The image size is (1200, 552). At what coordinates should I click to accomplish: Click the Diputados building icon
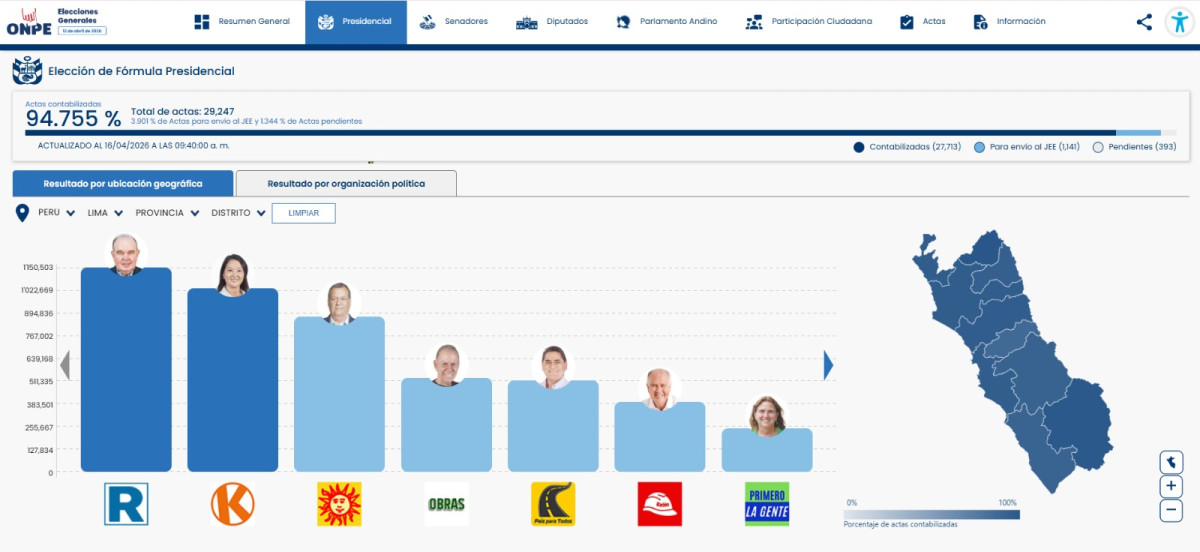click(526, 22)
